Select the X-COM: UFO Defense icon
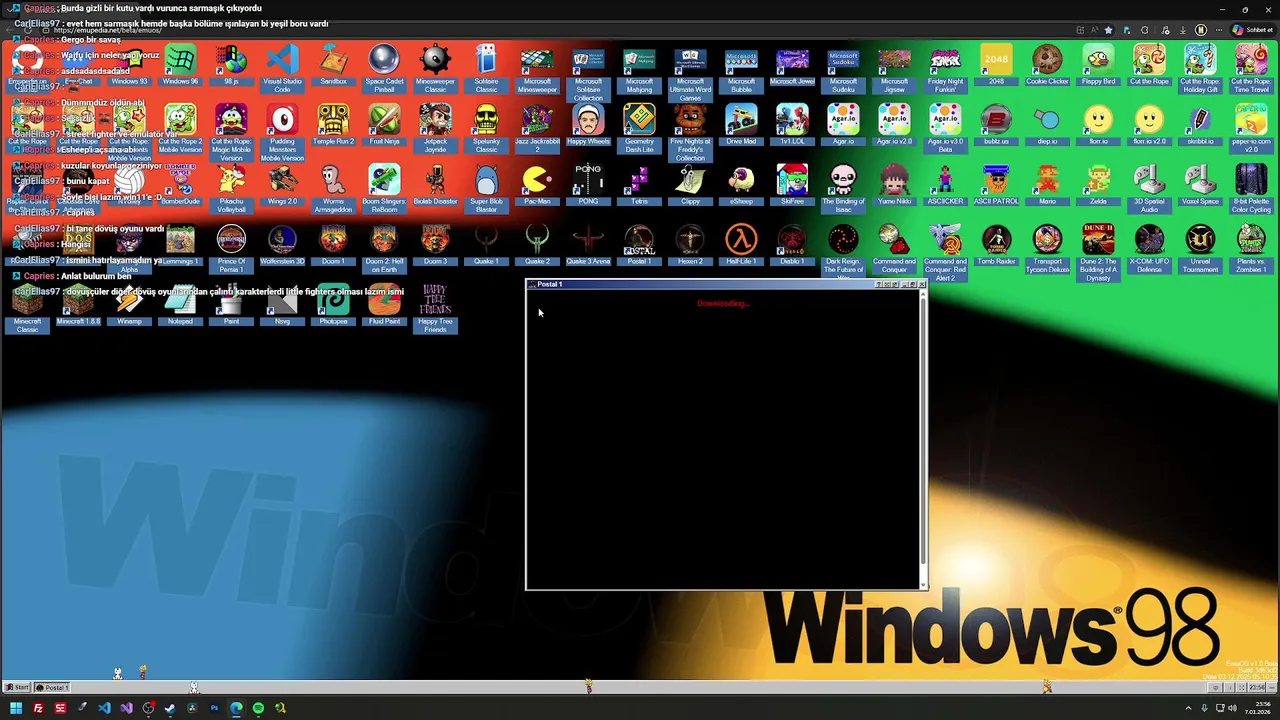This screenshot has height=720, width=1280. click(x=1149, y=248)
